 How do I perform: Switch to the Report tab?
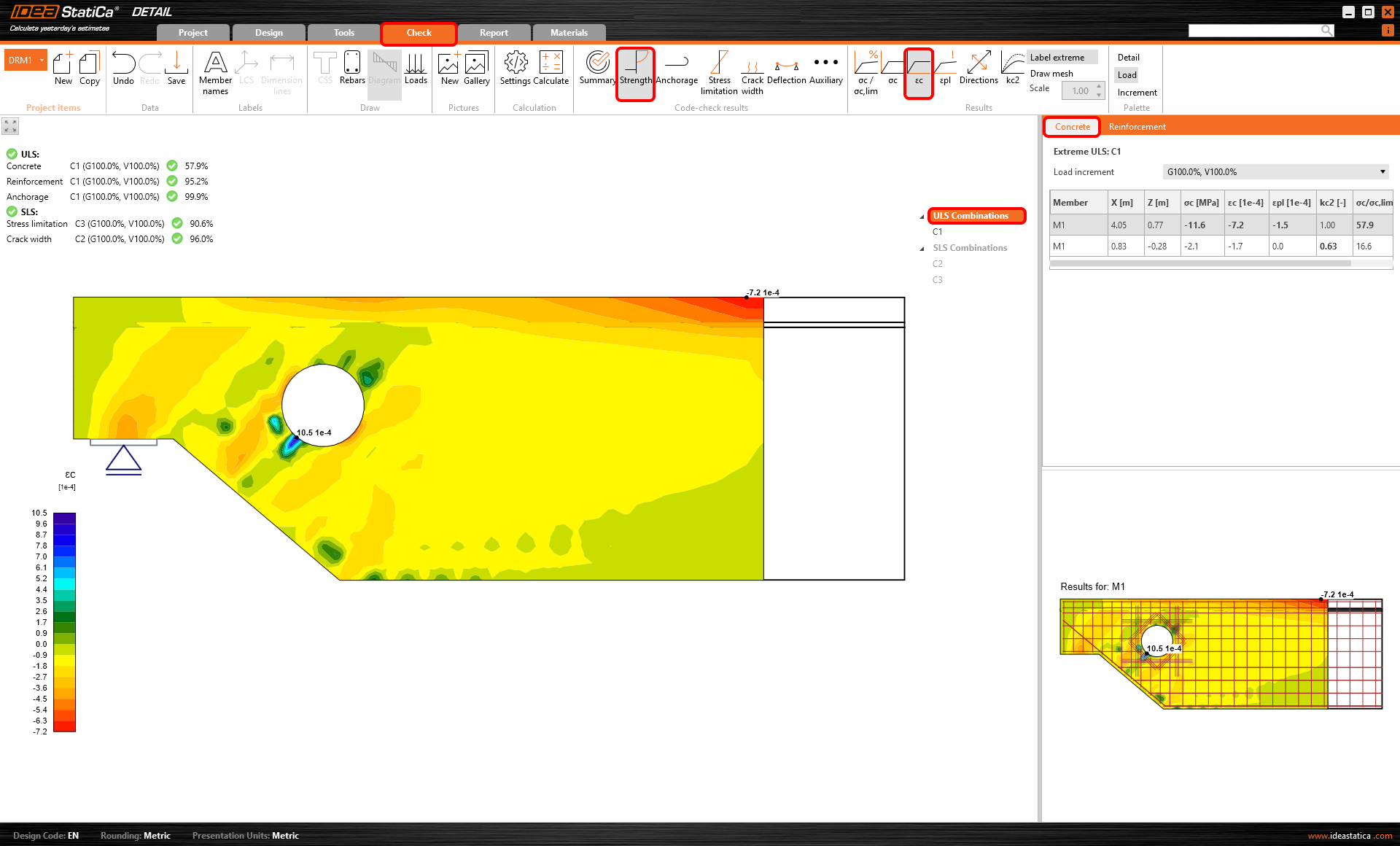[494, 33]
